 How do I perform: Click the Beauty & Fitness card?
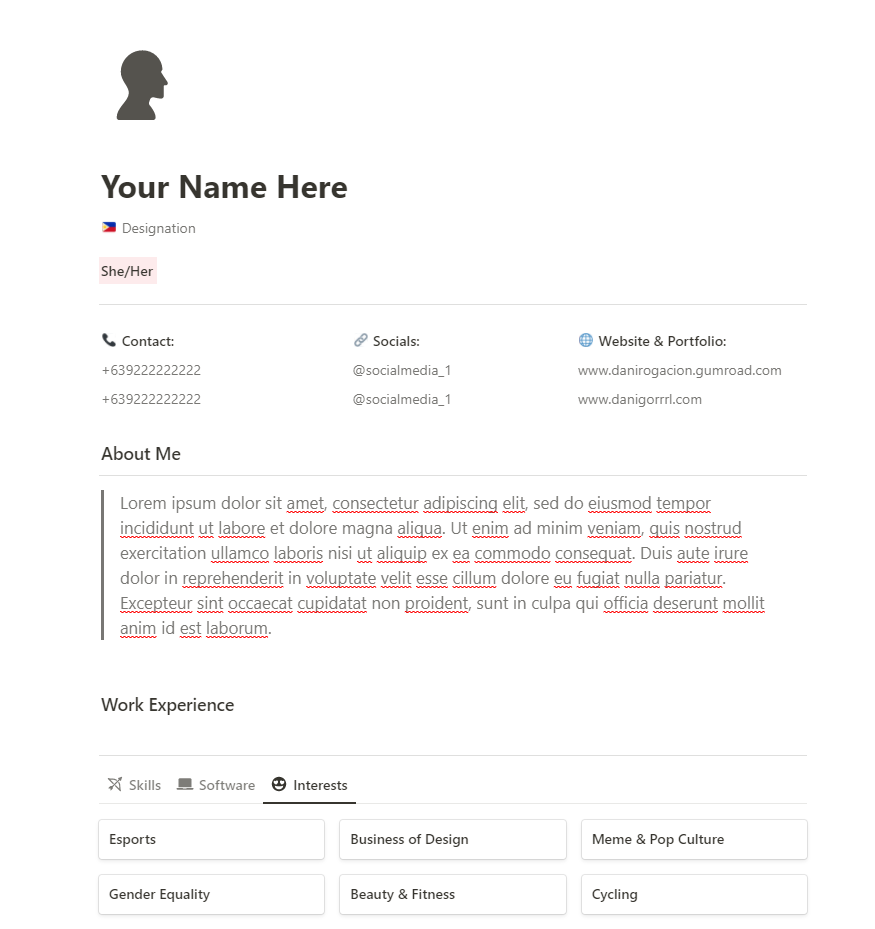tap(452, 894)
